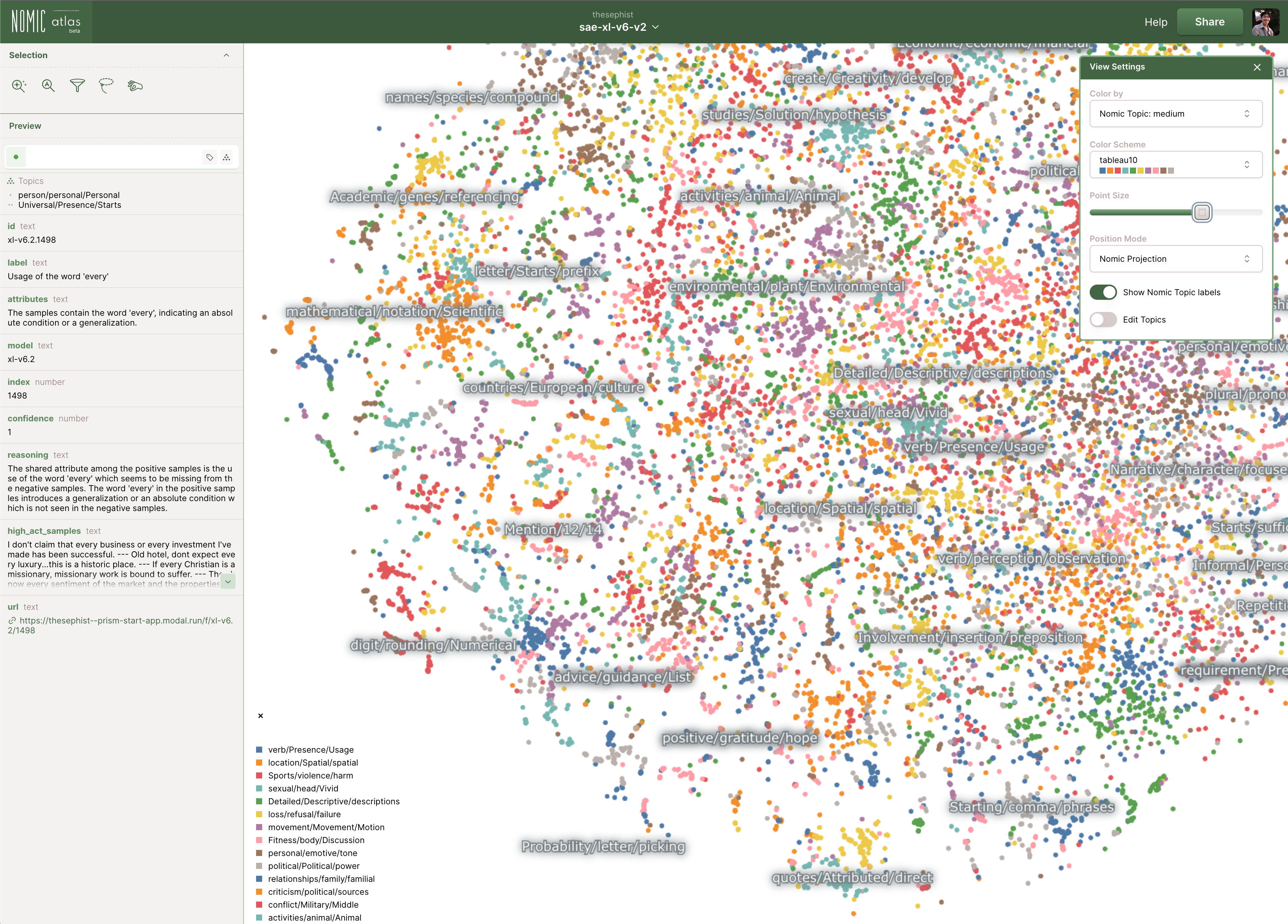Open the filter funnel tool
The width and height of the screenshot is (1288, 924).
tap(77, 86)
